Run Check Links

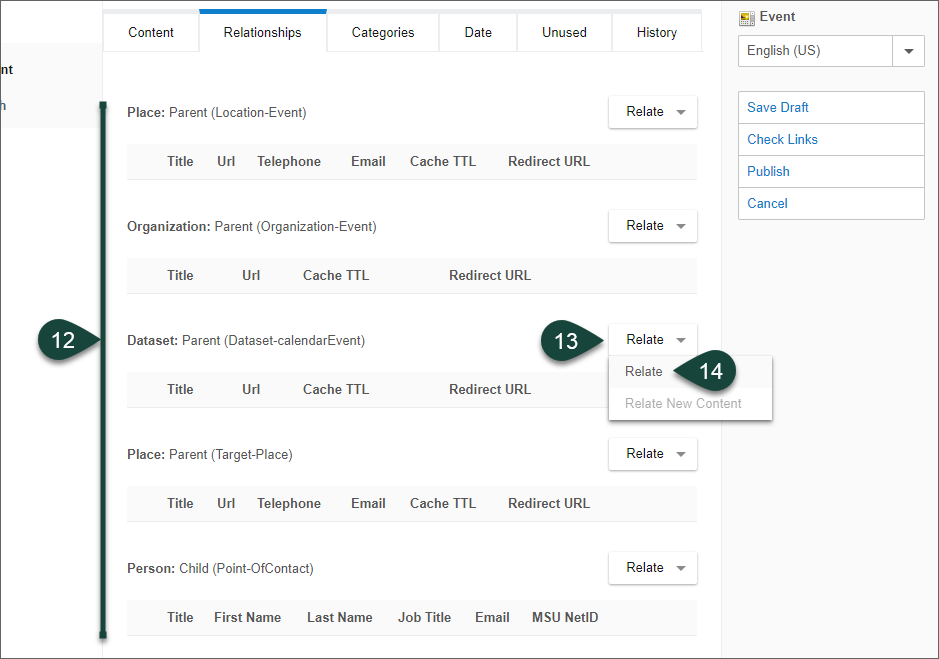click(782, 139)
